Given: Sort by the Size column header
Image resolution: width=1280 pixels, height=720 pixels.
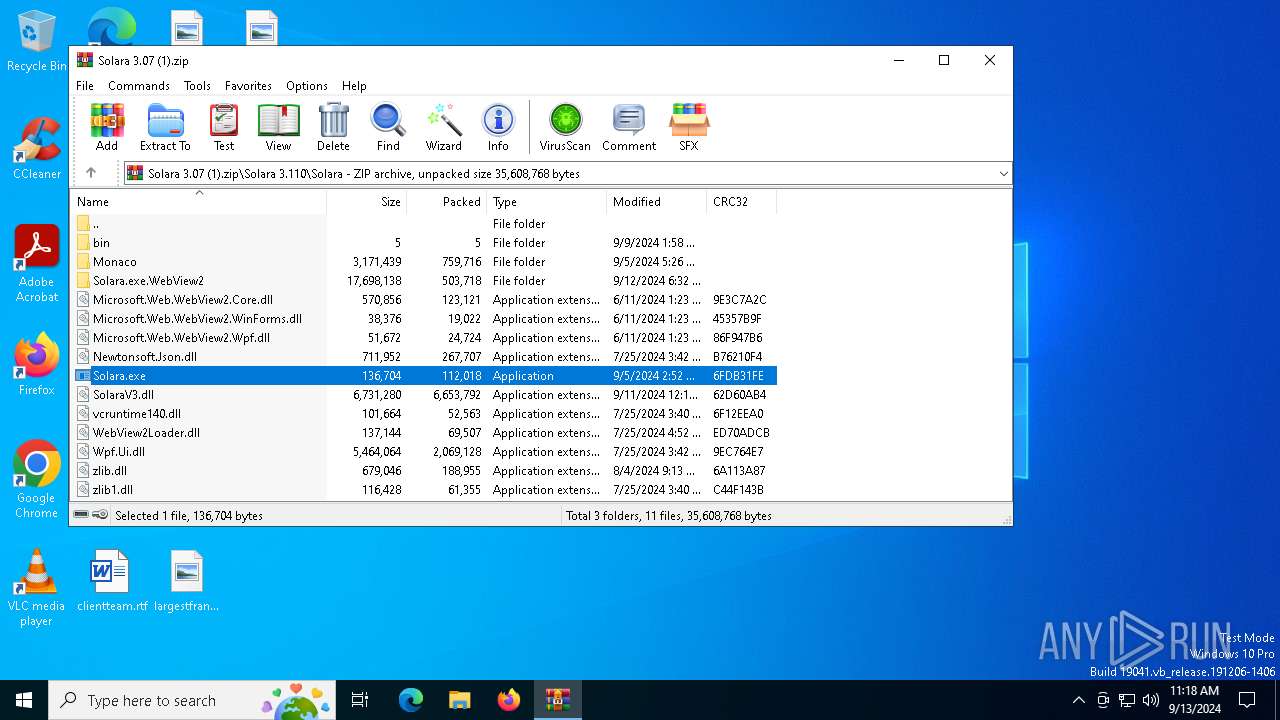Looking at the screenshot, I should coord(367,202).
